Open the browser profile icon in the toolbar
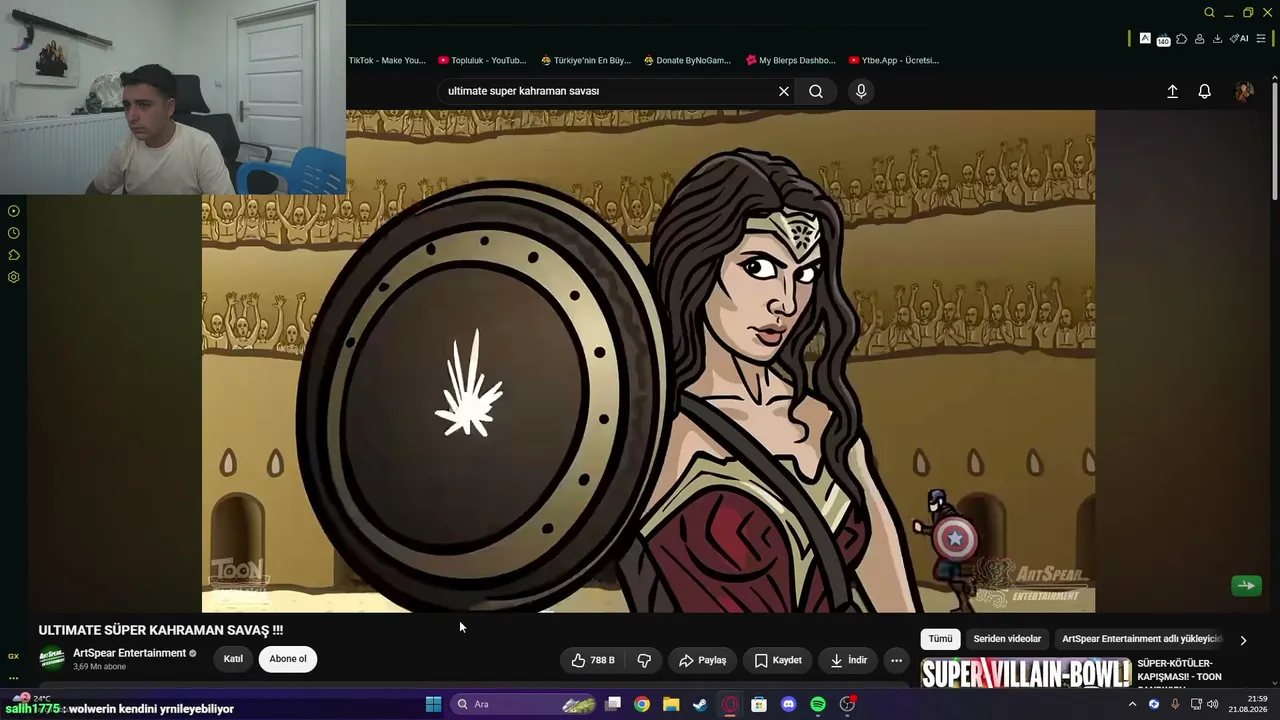1280x720 pixels. 1199,39
